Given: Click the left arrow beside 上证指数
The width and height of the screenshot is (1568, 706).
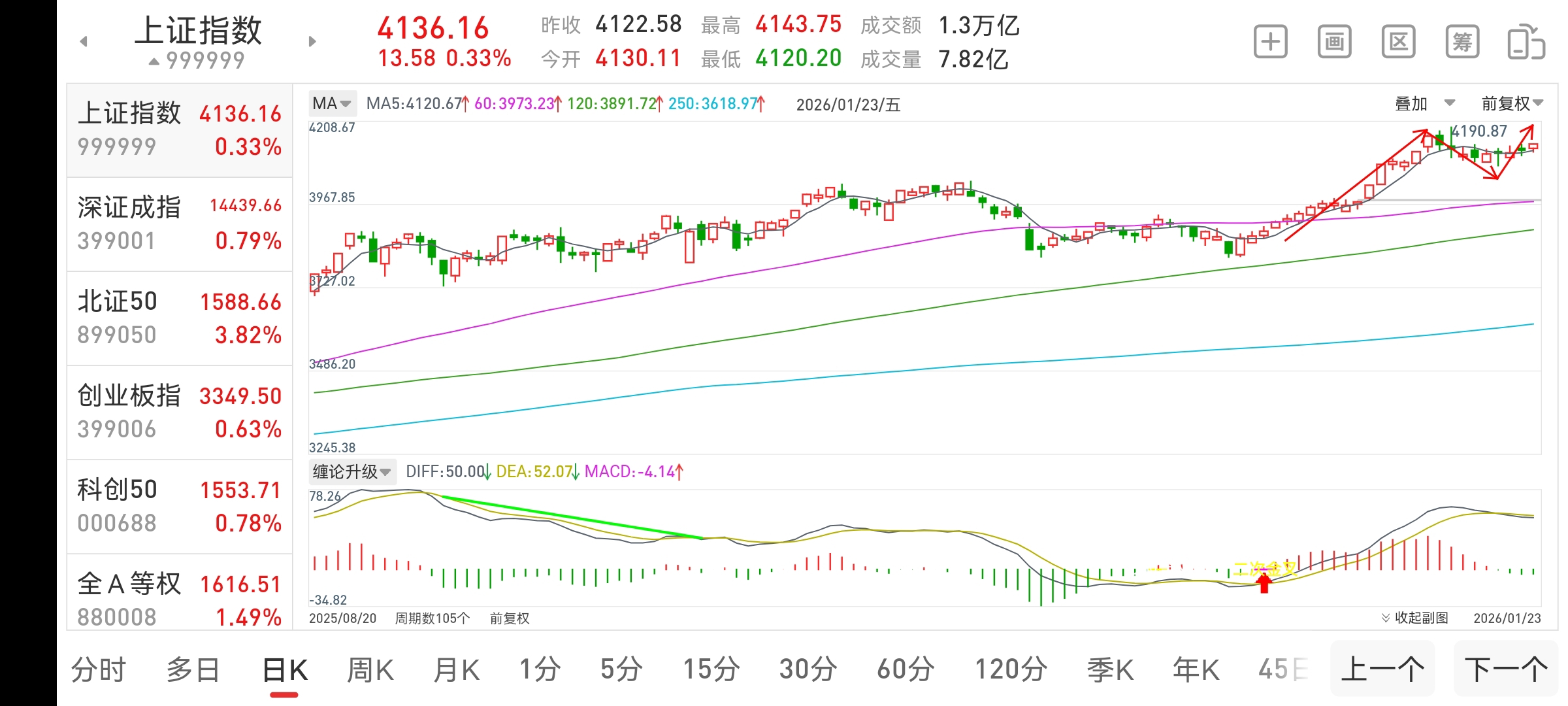Looking at the screenshot, I should 84,41.
